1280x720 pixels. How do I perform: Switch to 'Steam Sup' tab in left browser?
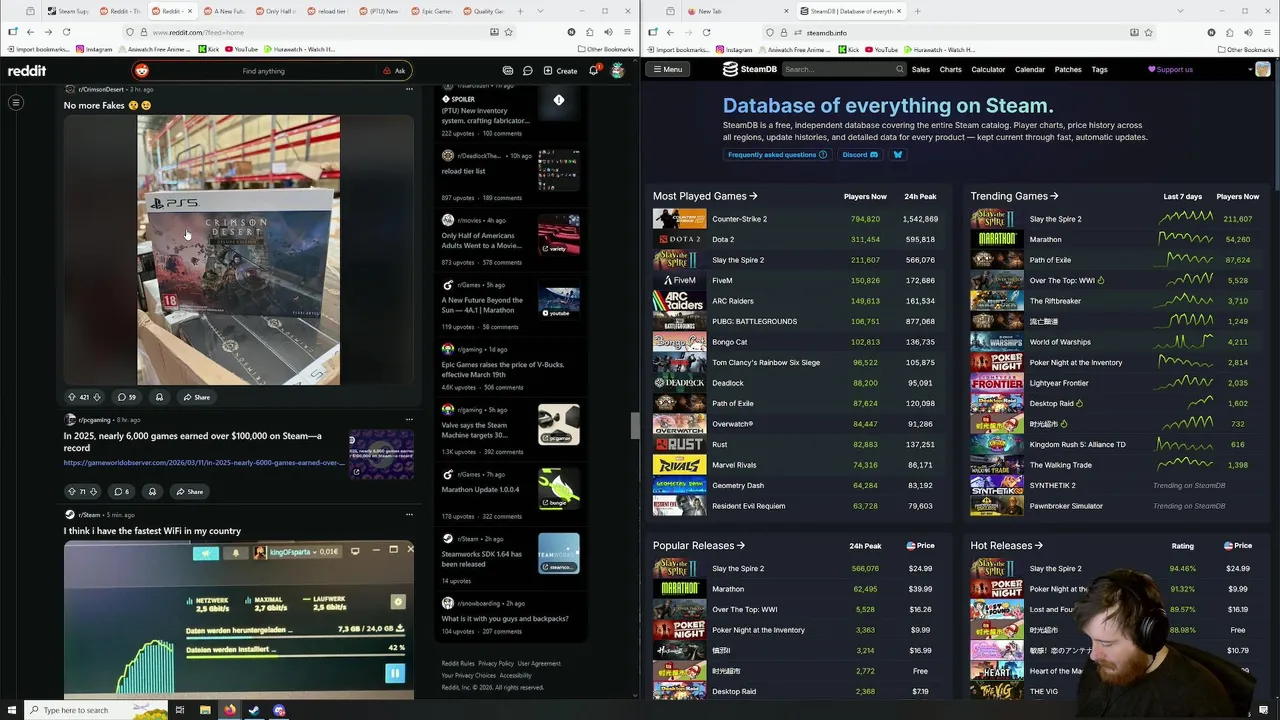coord(68,11)
